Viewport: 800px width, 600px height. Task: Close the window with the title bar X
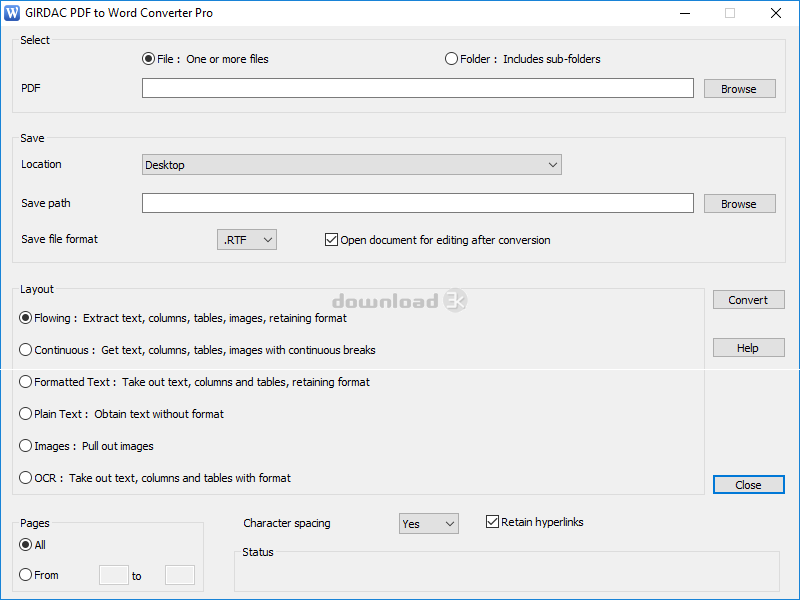[x=776, y=13]
